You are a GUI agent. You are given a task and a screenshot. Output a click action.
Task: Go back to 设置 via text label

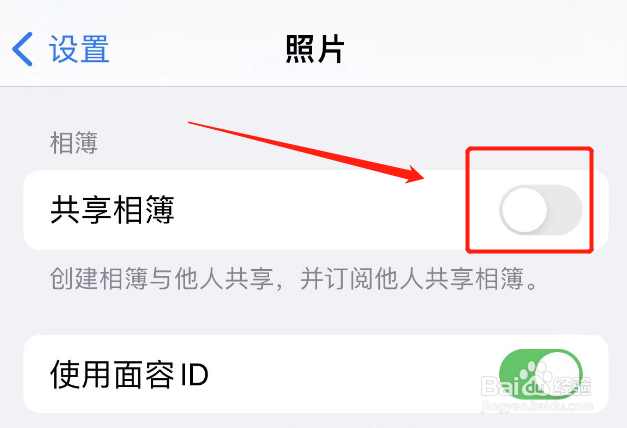tap(79, 49)
